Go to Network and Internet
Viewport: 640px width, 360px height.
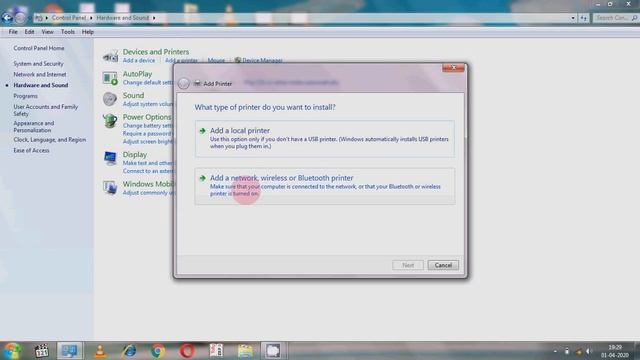(x=40, y=75)
